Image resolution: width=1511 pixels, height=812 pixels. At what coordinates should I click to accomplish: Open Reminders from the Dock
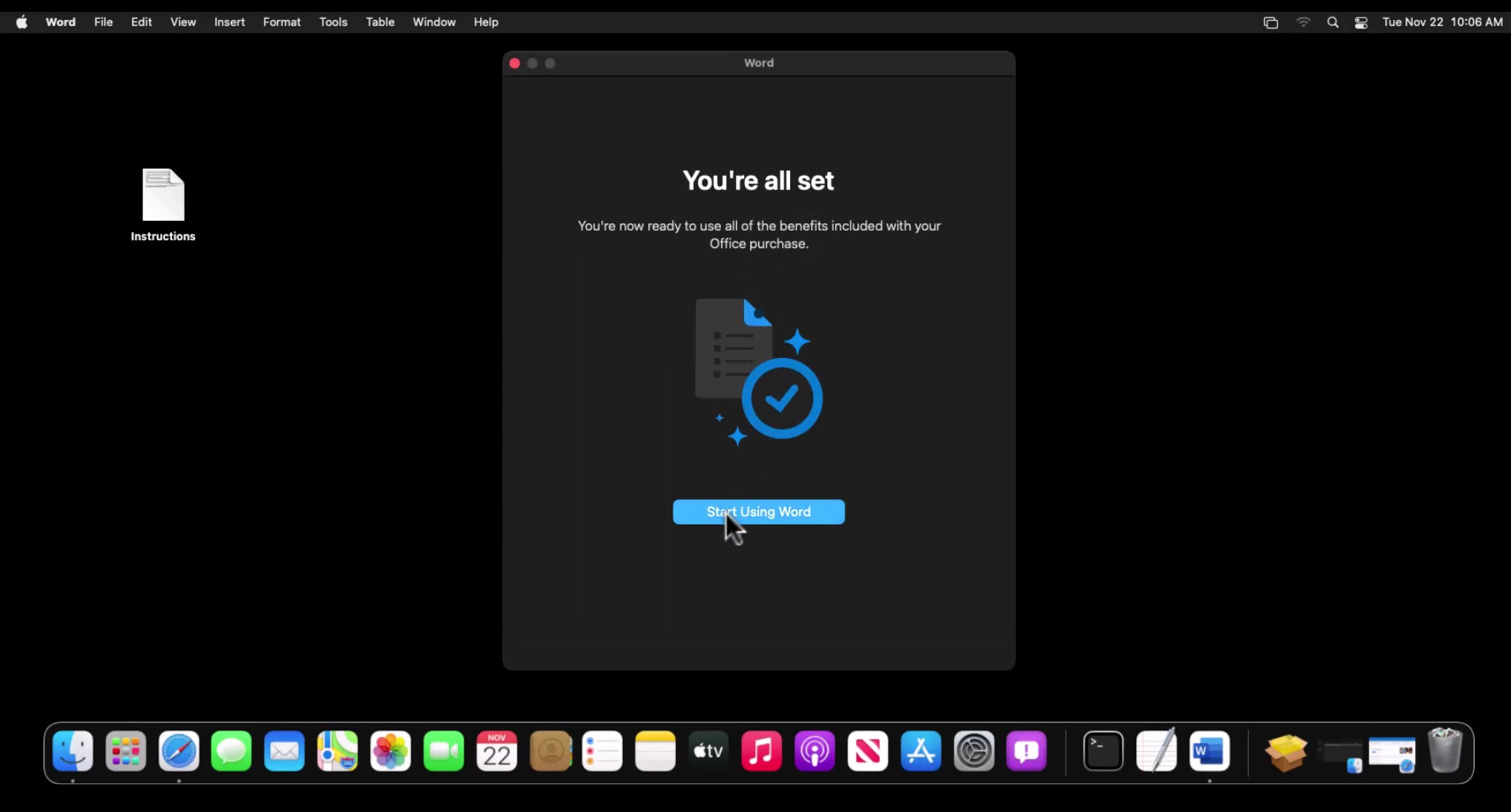(602, 751)
